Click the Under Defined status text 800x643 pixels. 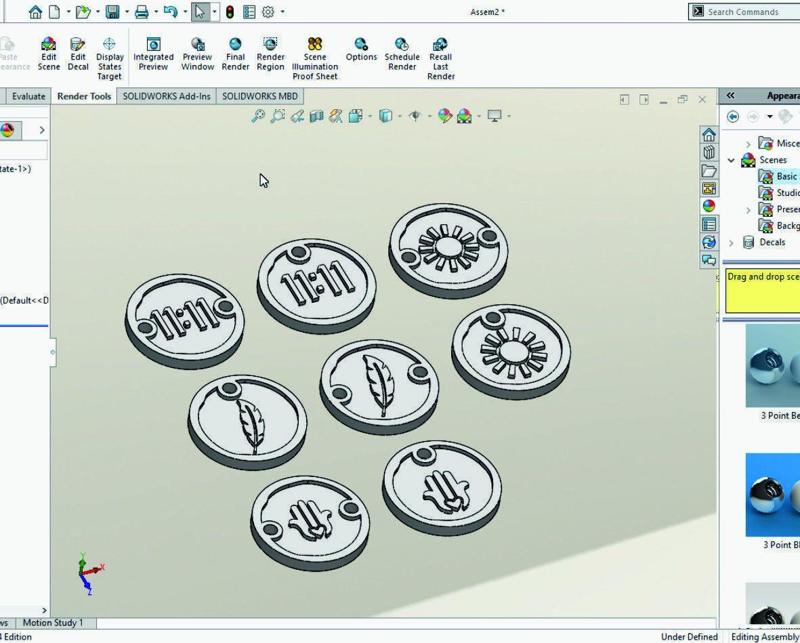[689, 636]
